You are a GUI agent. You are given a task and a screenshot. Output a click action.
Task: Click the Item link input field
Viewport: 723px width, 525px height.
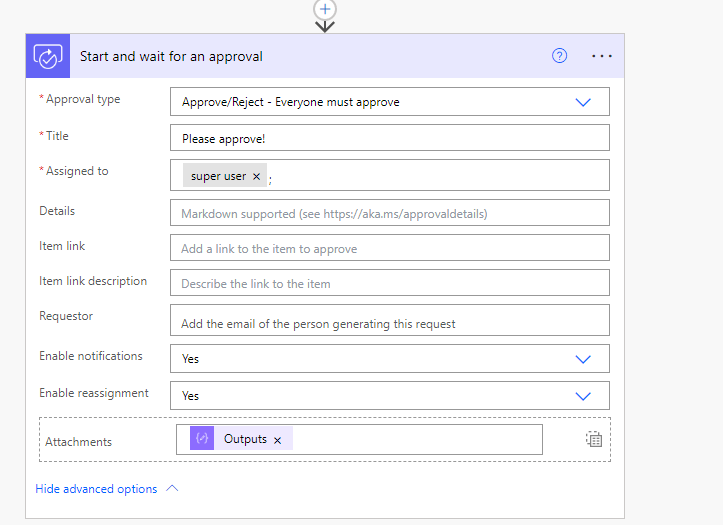390,248
